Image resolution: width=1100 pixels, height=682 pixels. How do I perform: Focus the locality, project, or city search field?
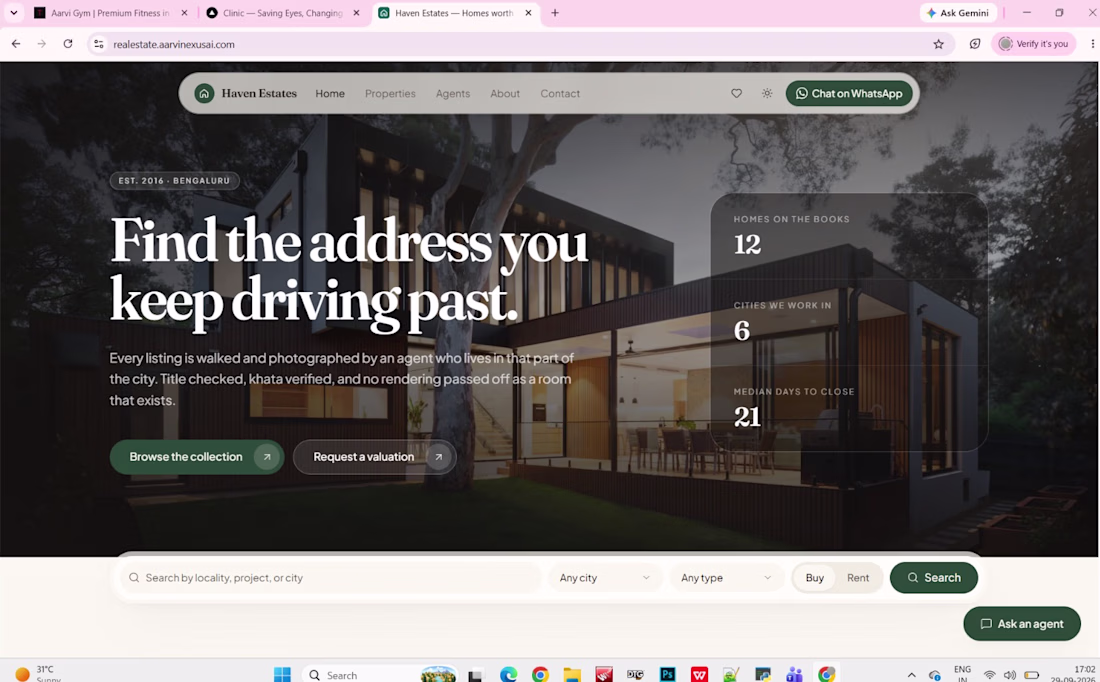tap(330, 577)
